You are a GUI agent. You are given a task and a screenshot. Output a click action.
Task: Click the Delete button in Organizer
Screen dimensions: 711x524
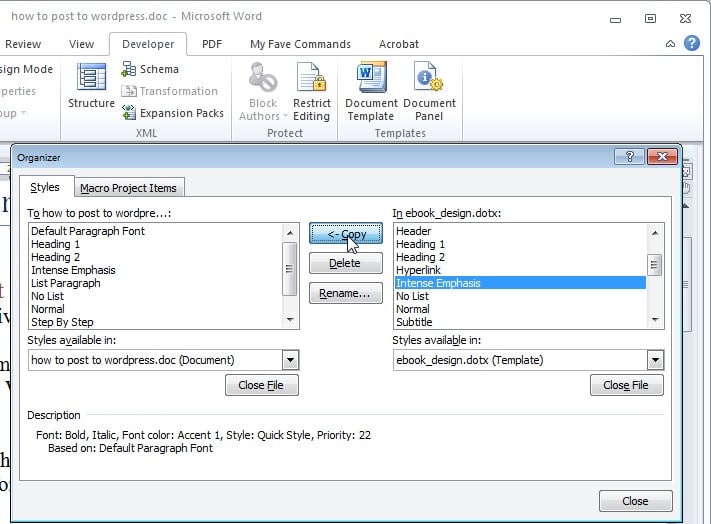tap(345, 263)
